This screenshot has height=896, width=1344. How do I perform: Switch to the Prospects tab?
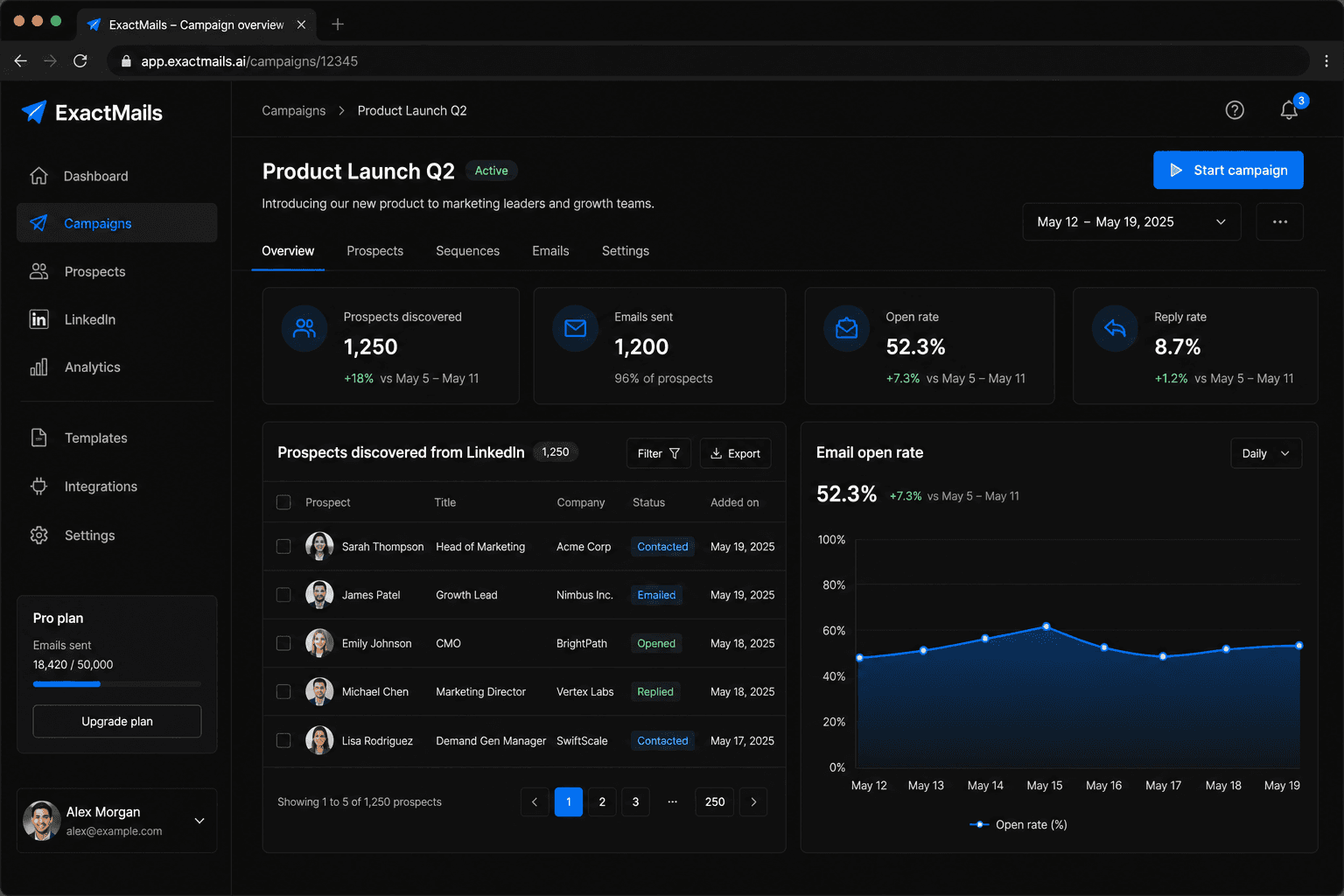coord(374,251)
